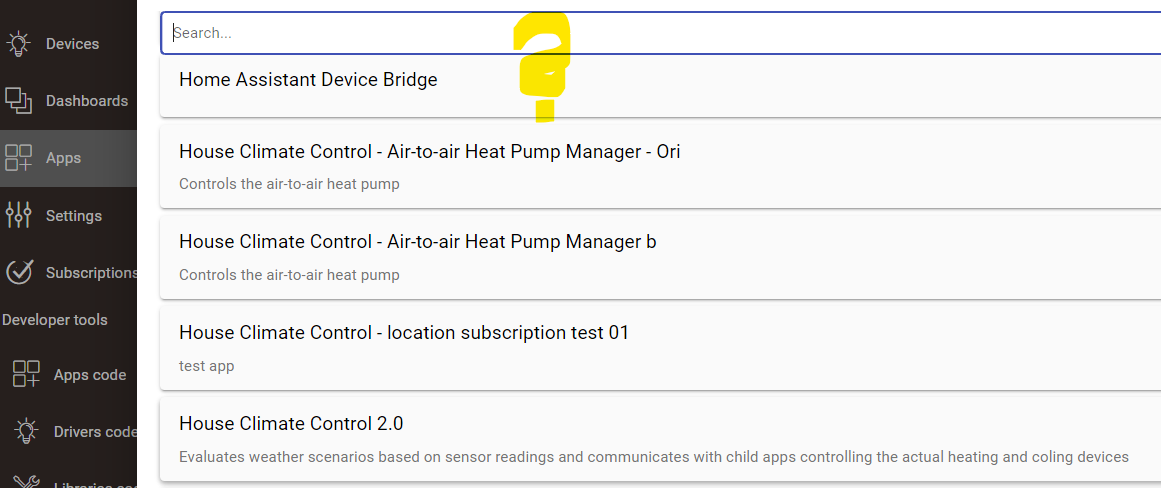Open Air-to-air Heat Pump Manager - Ori
1161x488 pixels.
point(430,152)
